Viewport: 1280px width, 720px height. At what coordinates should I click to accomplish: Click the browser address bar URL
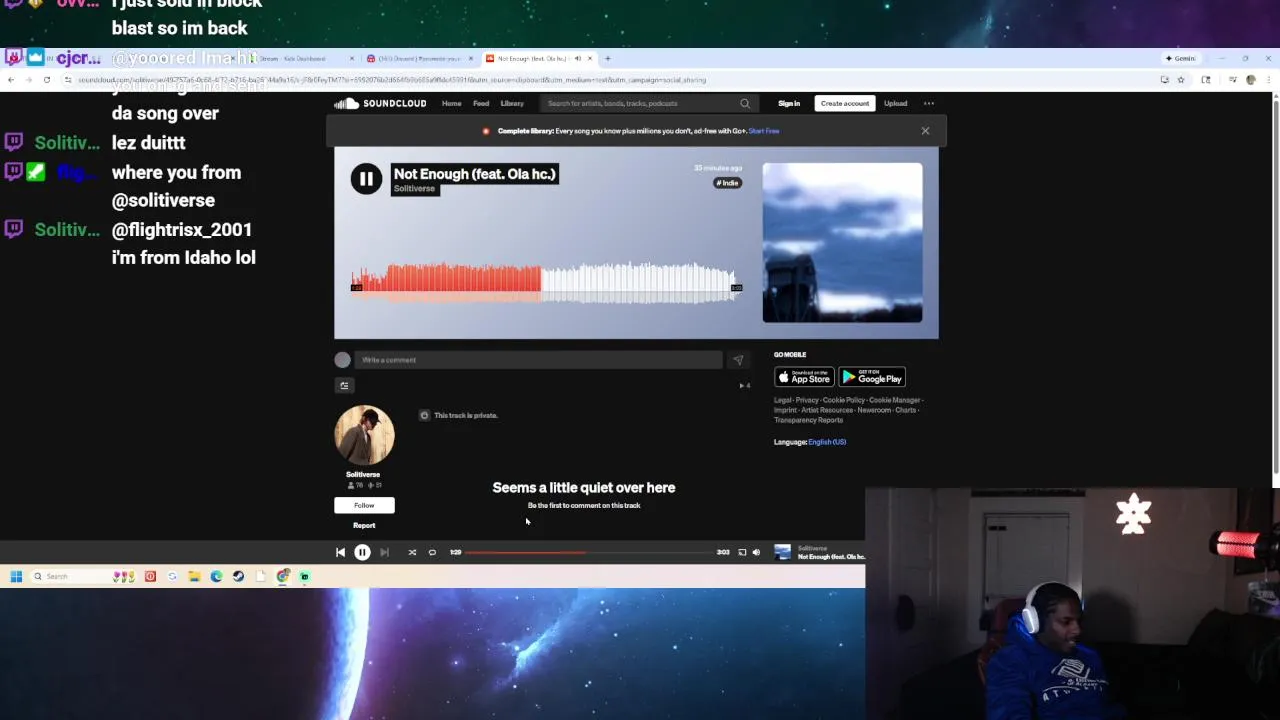tap(392, 80)
